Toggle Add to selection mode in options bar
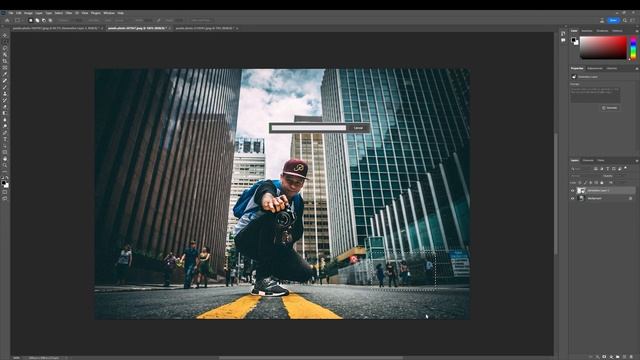 pos(37,20)
